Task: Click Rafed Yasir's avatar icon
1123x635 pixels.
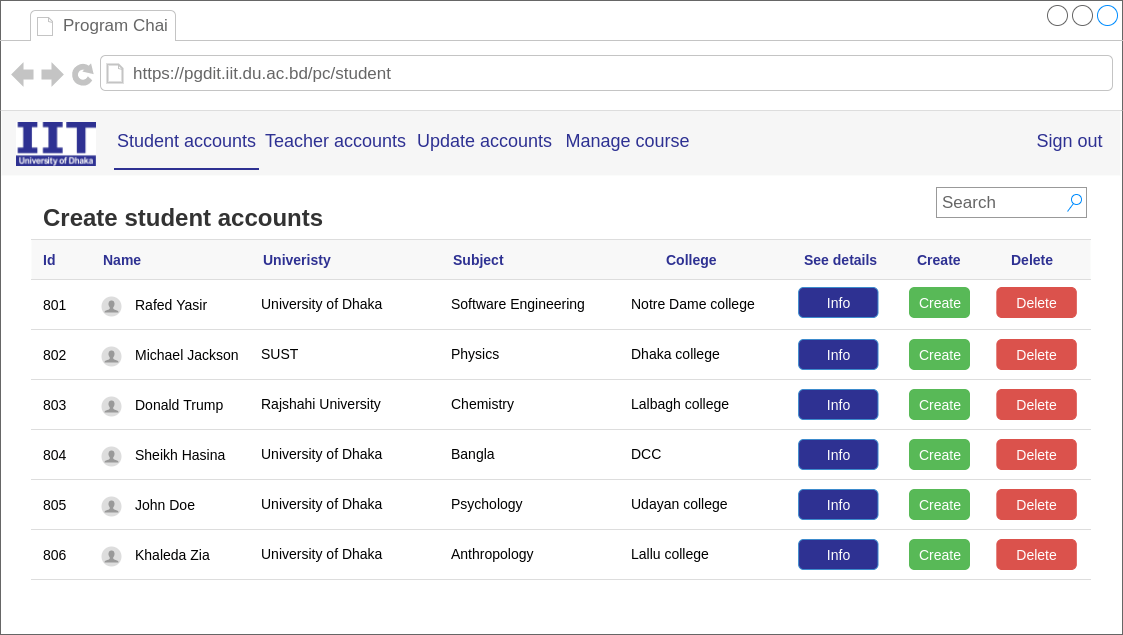Action: coord(111,306)
